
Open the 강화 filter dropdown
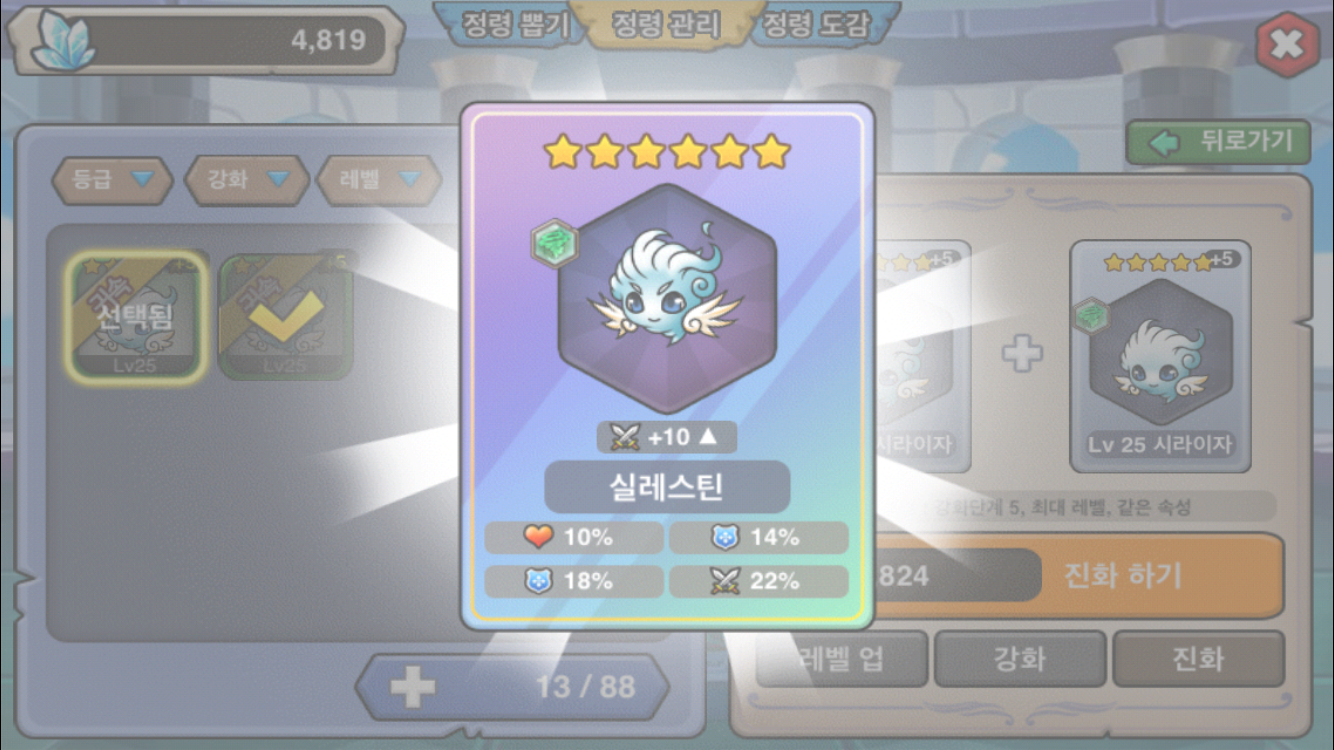[x=246, y=180]
